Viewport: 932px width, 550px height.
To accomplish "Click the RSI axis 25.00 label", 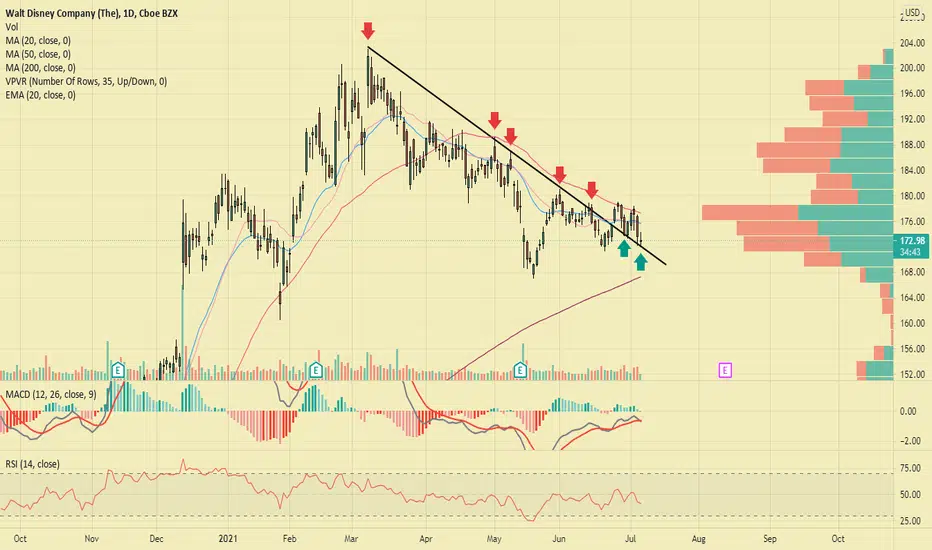I will 911,521.
